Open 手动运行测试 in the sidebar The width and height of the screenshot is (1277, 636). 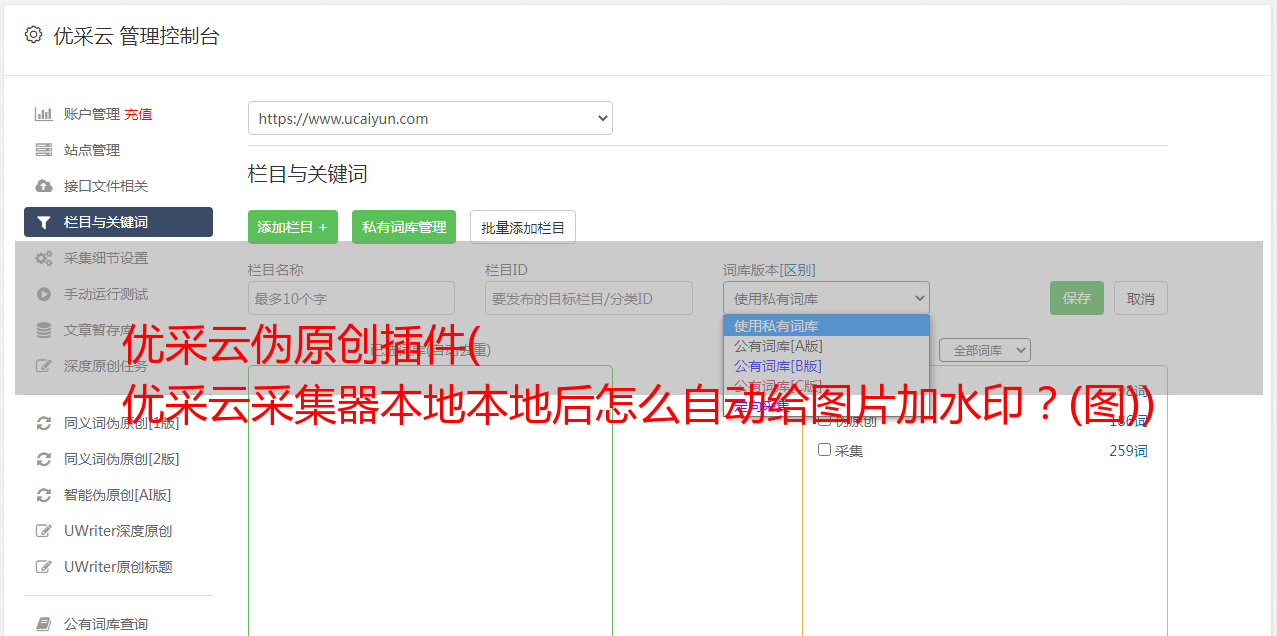(x=106, y=294)
